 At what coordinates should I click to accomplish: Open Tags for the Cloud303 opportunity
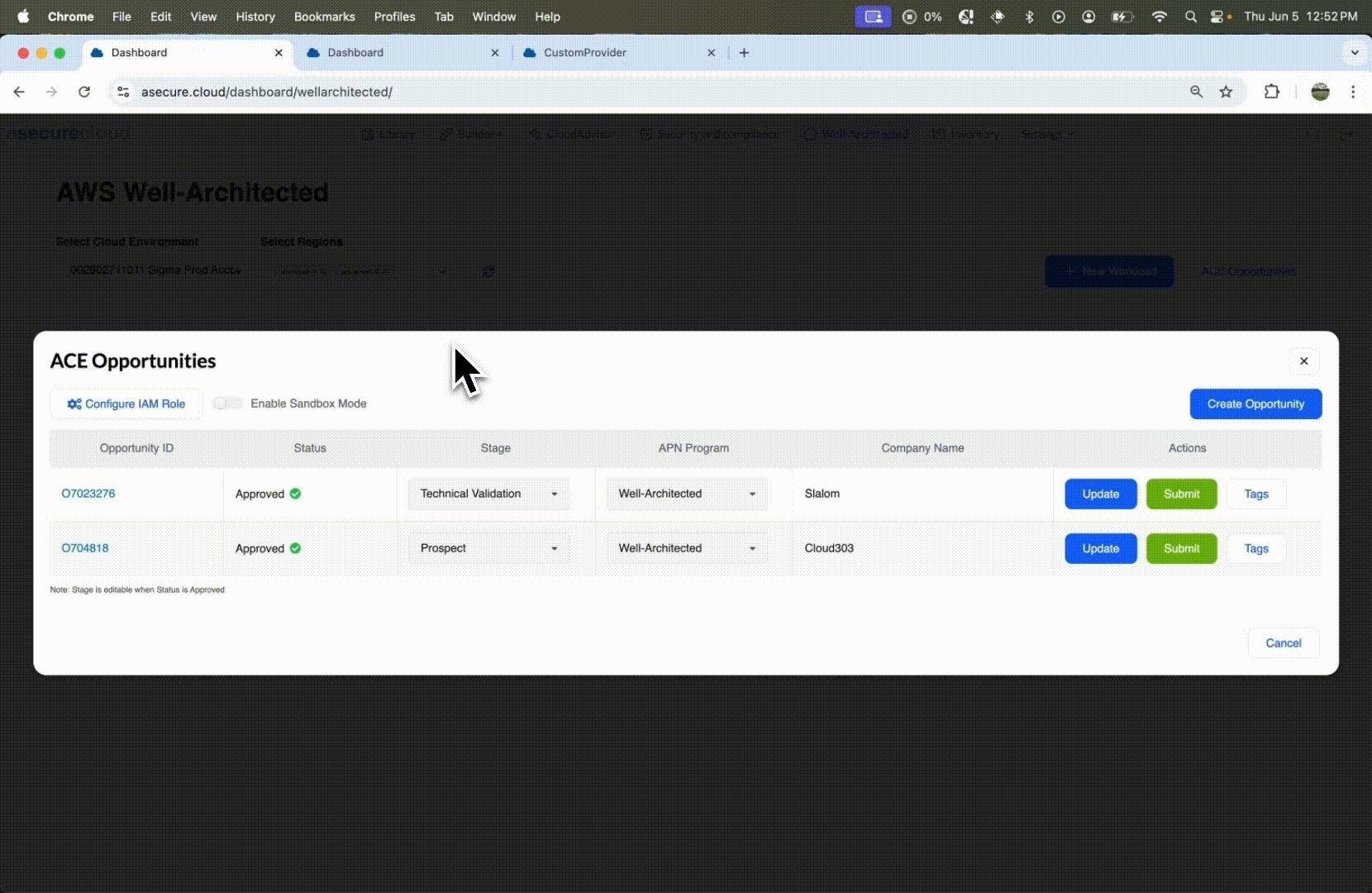point(1255,548)
